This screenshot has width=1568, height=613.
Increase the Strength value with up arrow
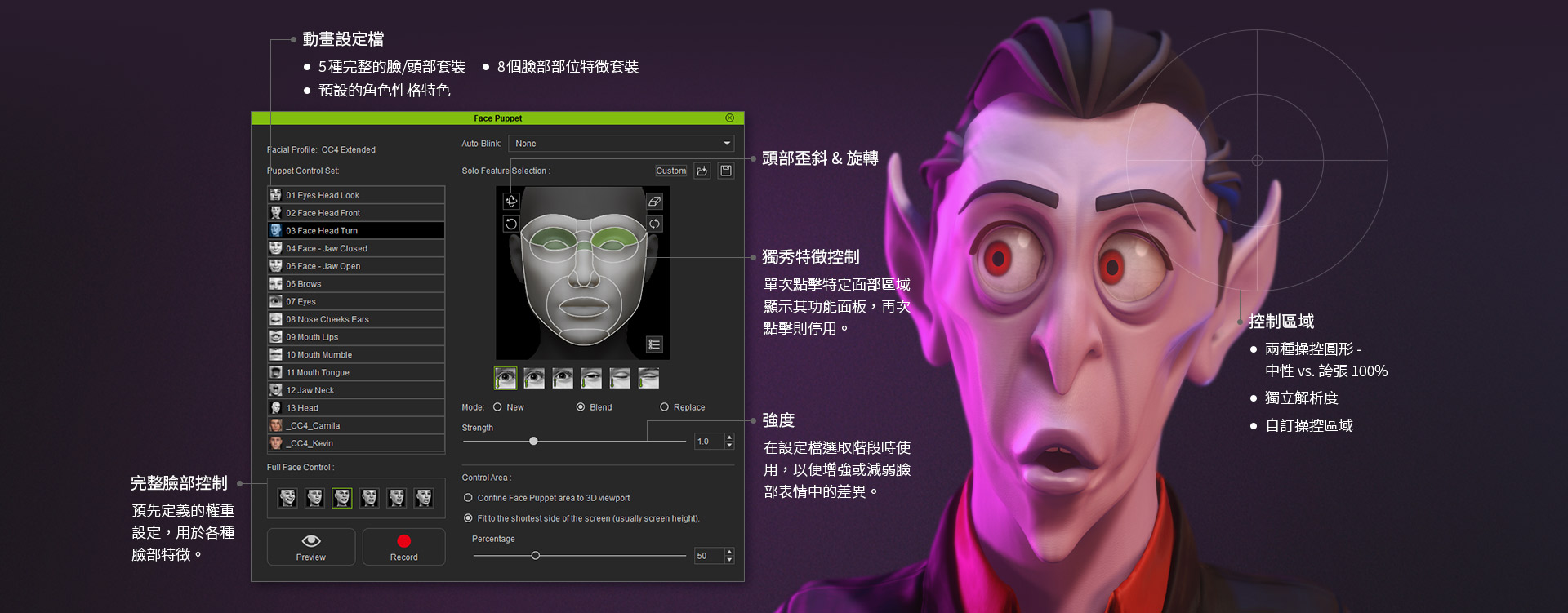[729, 438]
